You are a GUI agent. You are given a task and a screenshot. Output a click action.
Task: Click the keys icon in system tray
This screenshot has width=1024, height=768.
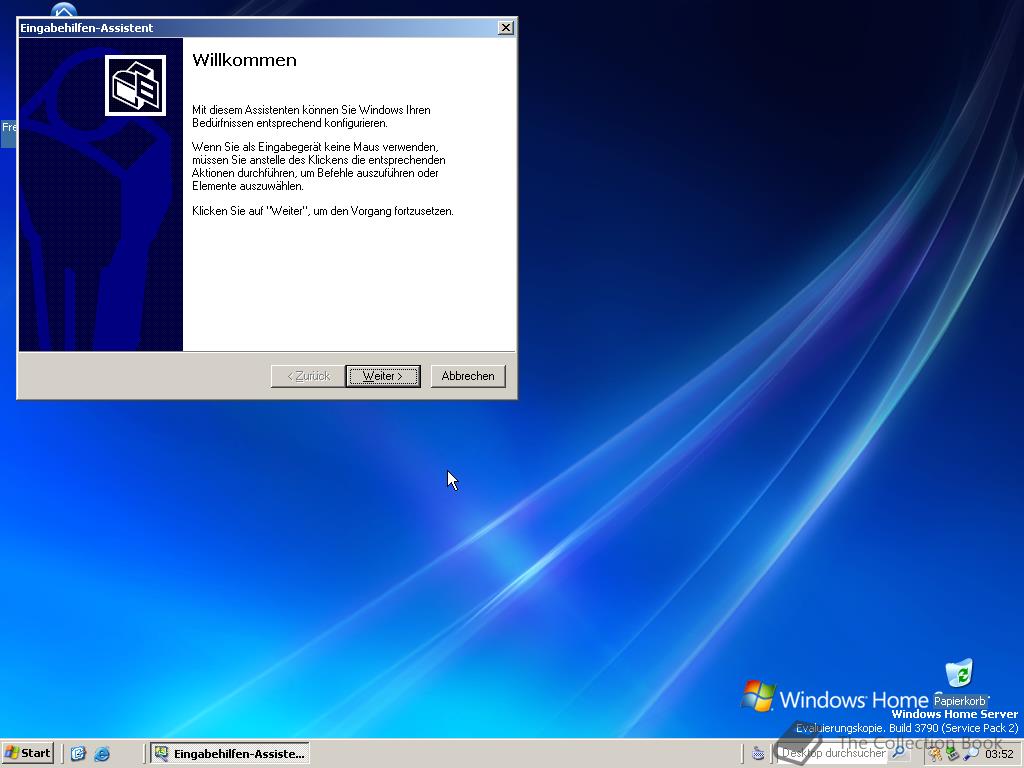(x=935, y=754)
